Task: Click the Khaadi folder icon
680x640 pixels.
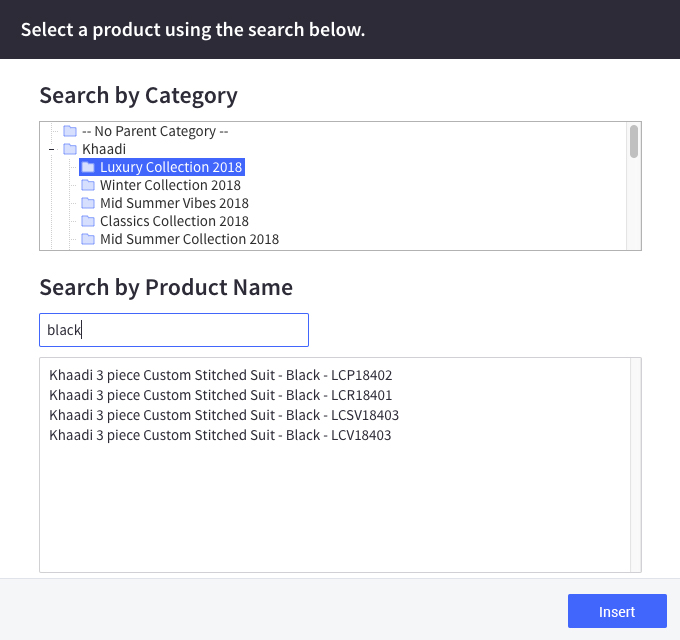Action: pyautogui.click(x=70, y=149)
